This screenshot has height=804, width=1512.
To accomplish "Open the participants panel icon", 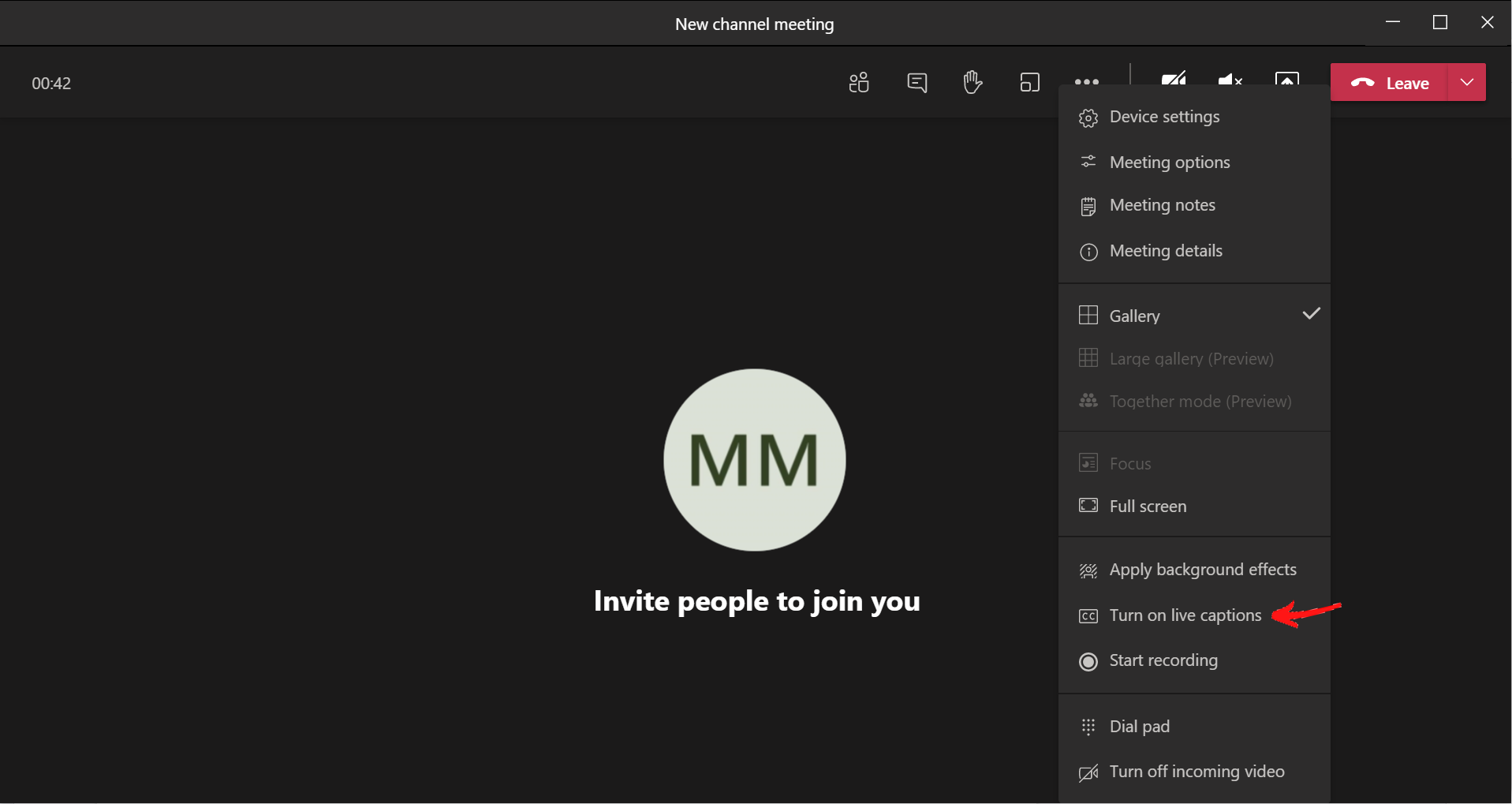I will pyautogui.click(x=859, y=83).
